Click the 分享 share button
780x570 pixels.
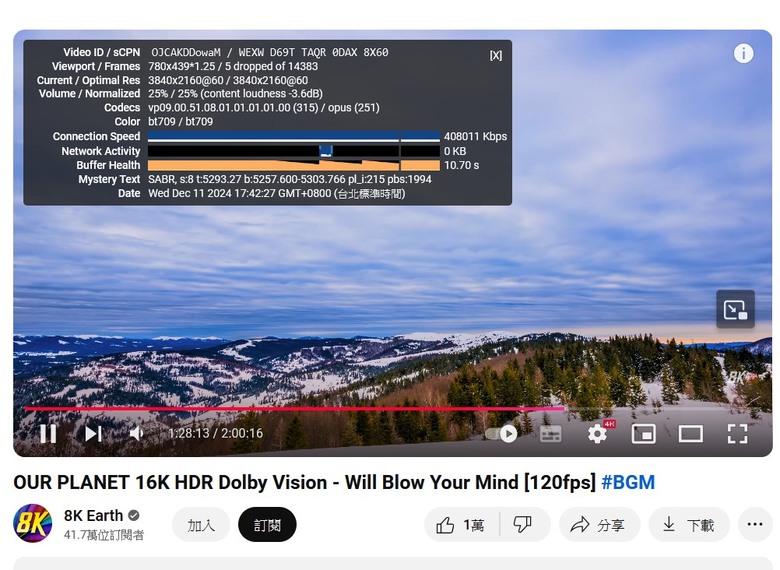click(599, 525)
